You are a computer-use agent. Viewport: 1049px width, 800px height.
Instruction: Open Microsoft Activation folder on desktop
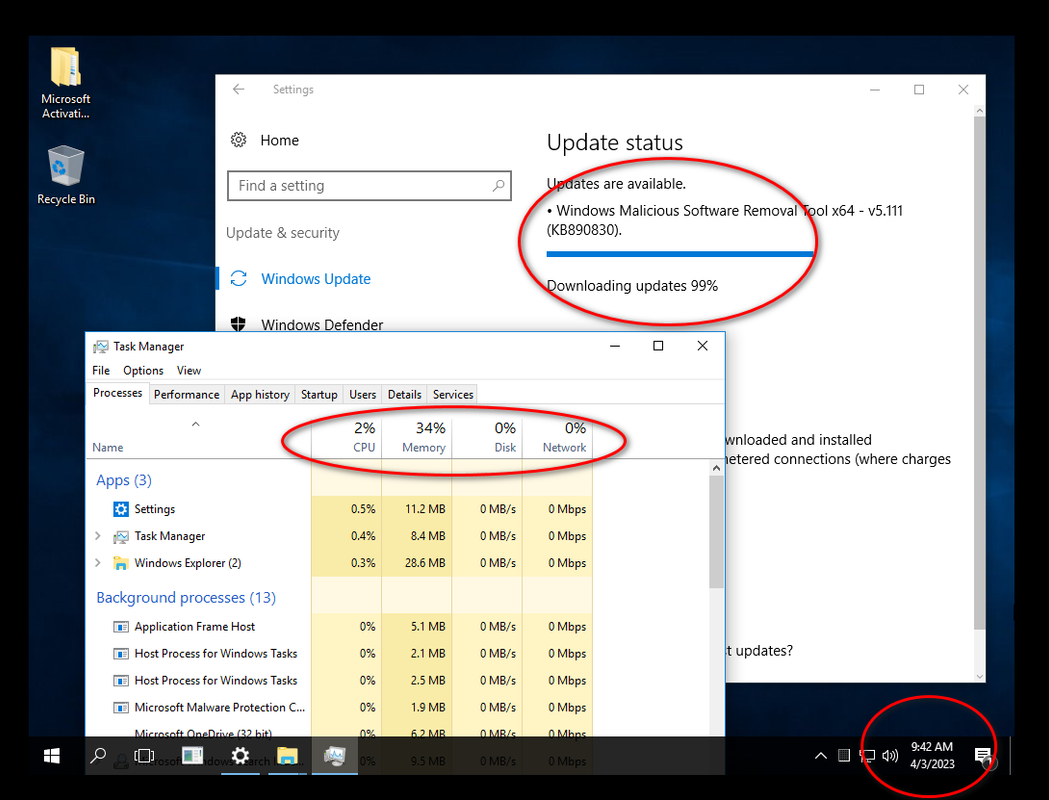click(66, 83)
